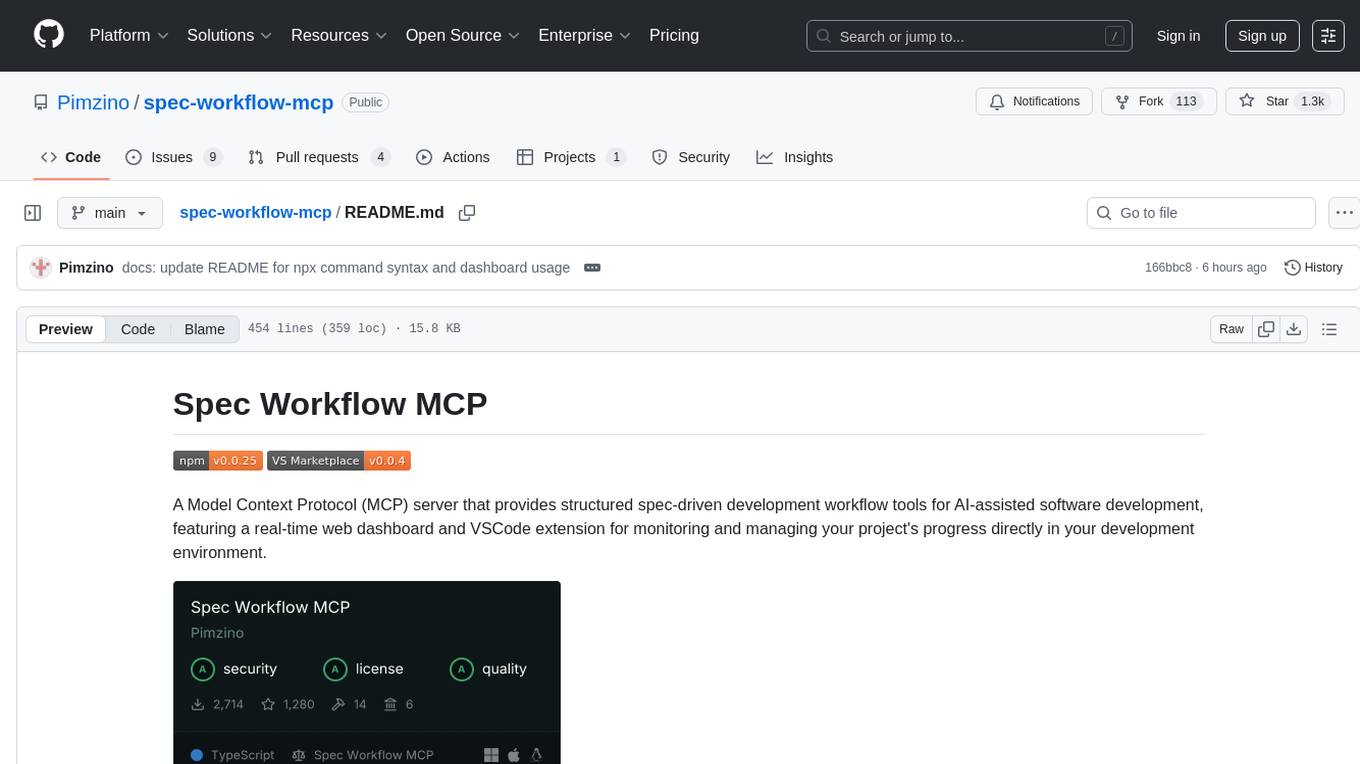Image resolution: width=1360 pixels, height=764 pixels.
Task: Select the Preview view
Action: point(66,329)
